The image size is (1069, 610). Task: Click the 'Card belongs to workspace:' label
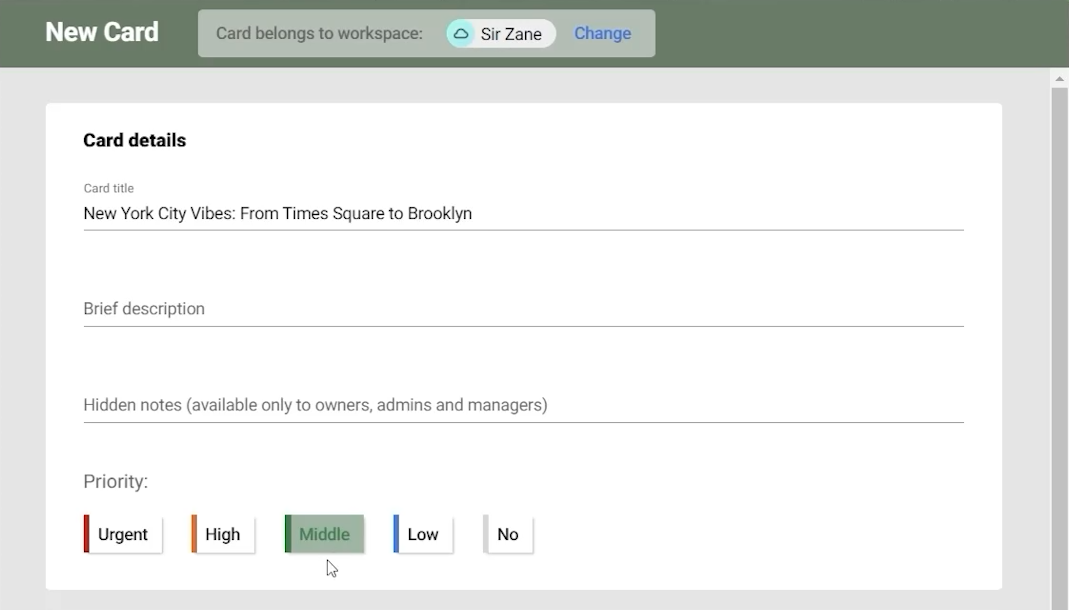tap(319, 34)
